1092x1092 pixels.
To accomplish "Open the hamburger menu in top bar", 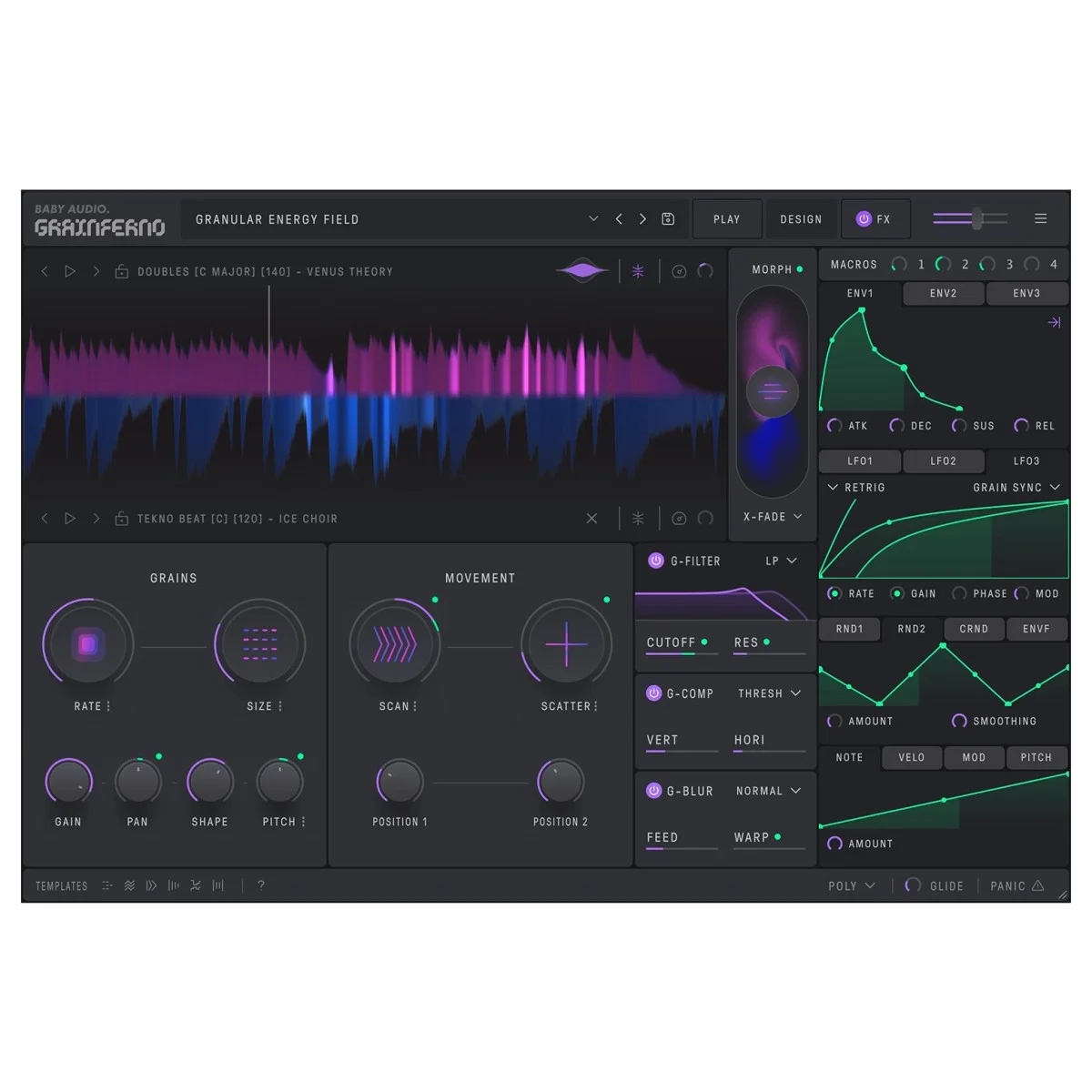I will tap(1040, 218).
